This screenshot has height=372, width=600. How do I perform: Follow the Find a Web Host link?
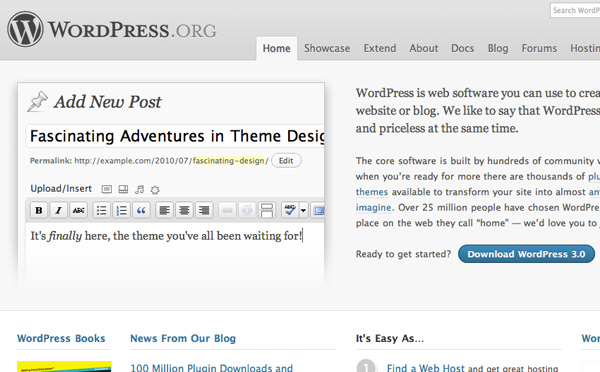[426, 368]
